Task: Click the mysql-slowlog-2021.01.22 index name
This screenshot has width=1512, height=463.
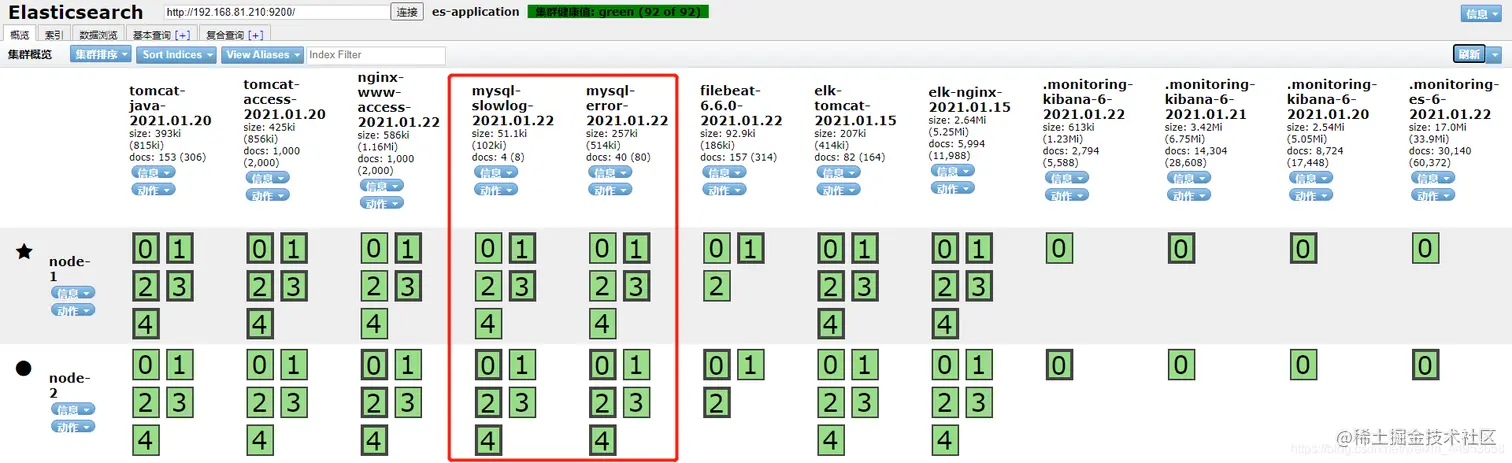Action: point(513,105)
